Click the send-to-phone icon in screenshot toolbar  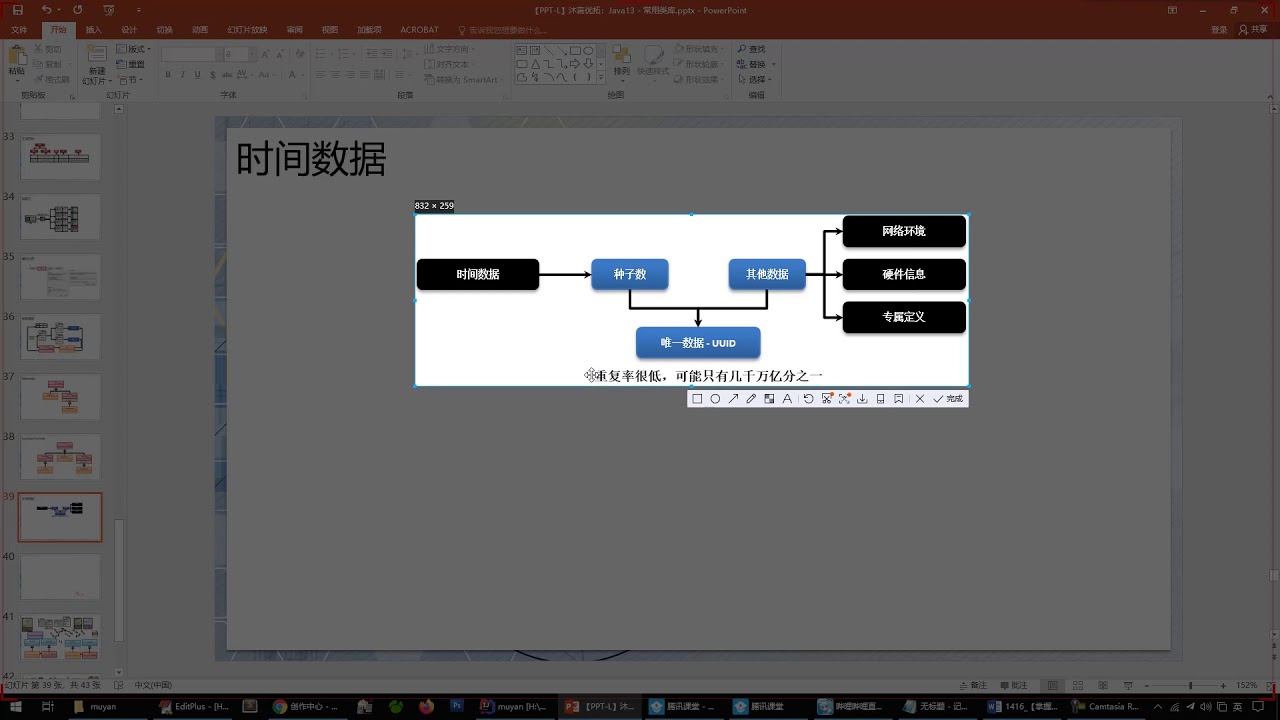tap(880, 399)
